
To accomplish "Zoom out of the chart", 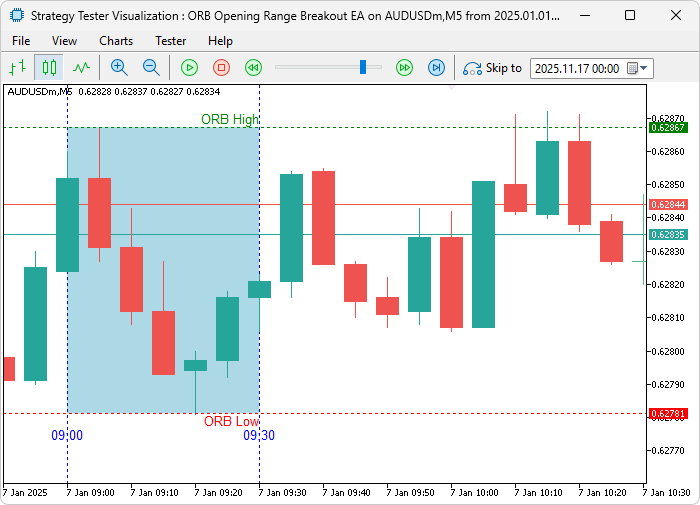I will pos(151,68).
